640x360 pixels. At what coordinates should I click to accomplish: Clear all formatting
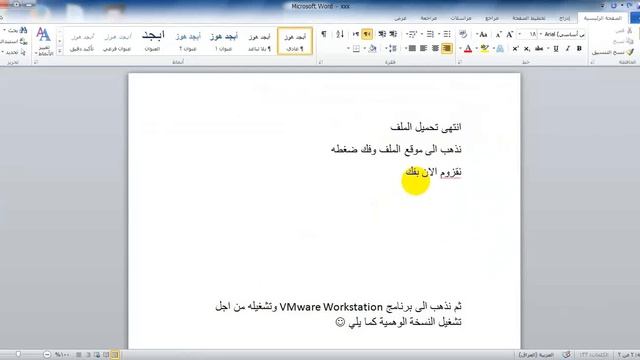click(x=463, y=34)
